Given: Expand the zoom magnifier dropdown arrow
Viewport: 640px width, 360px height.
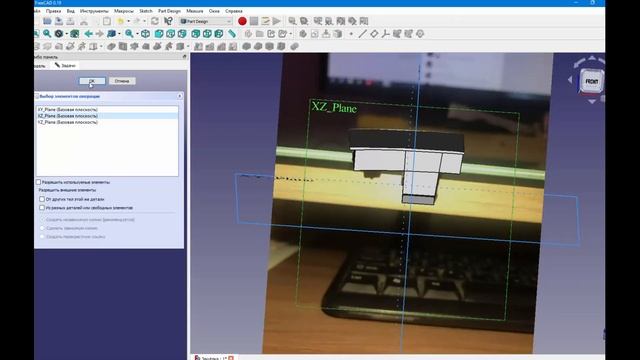Looking at the screenshot, I should [137, 34].
